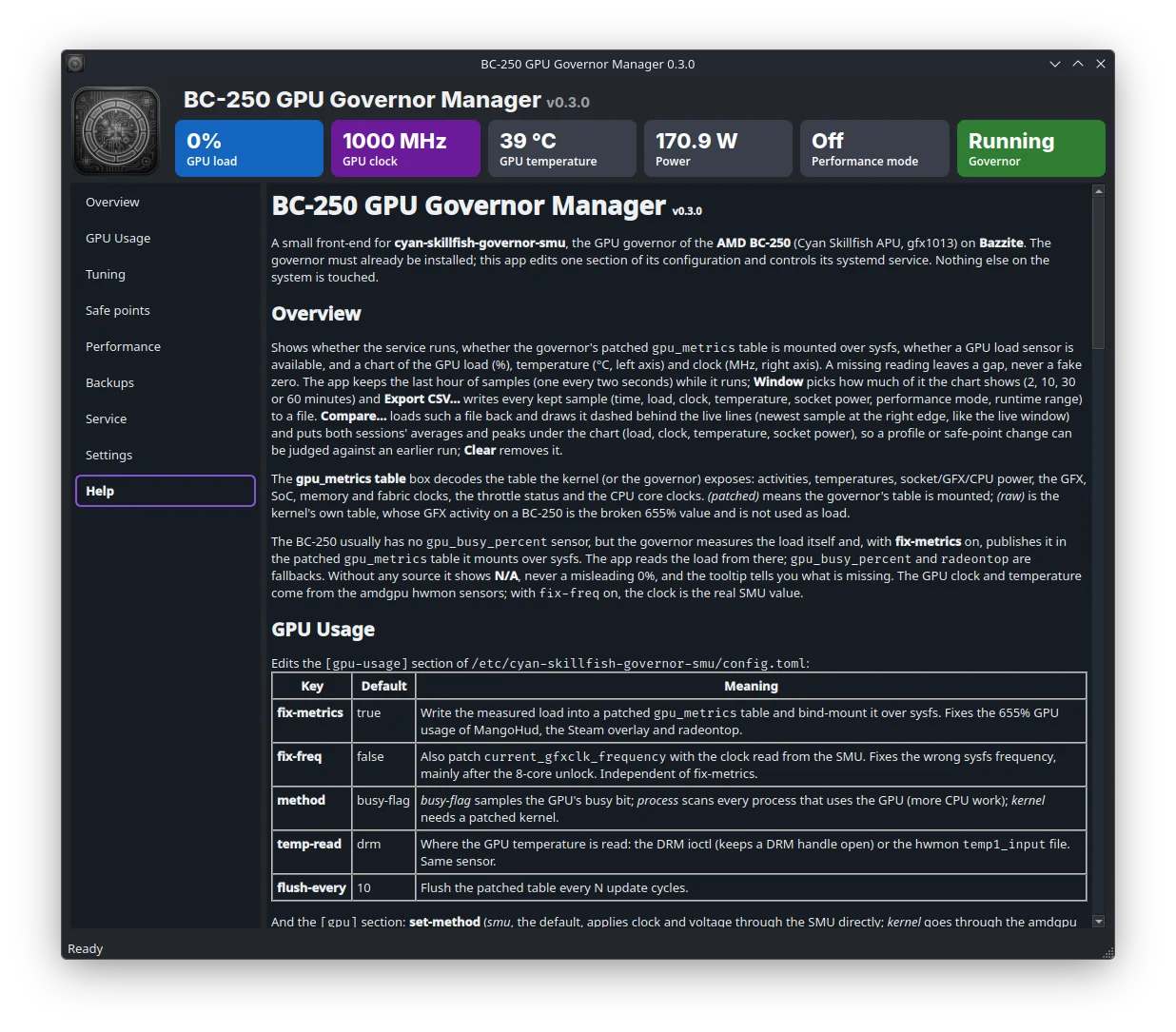This screenshot has height=1032, width=1176.
Task: Select the Help sidebar item
Action: [x=166, y=491]
